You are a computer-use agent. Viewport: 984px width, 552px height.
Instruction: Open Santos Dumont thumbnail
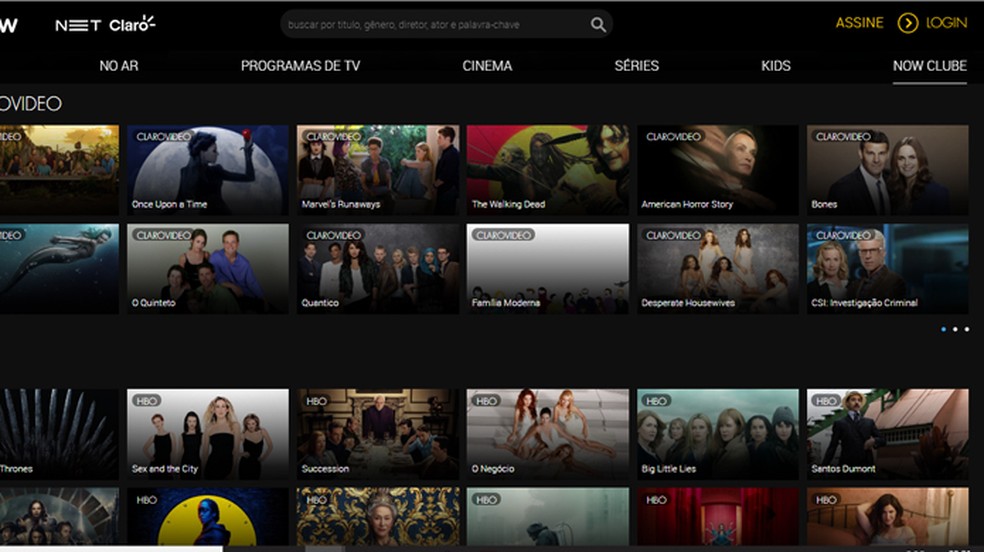[887, 434]
